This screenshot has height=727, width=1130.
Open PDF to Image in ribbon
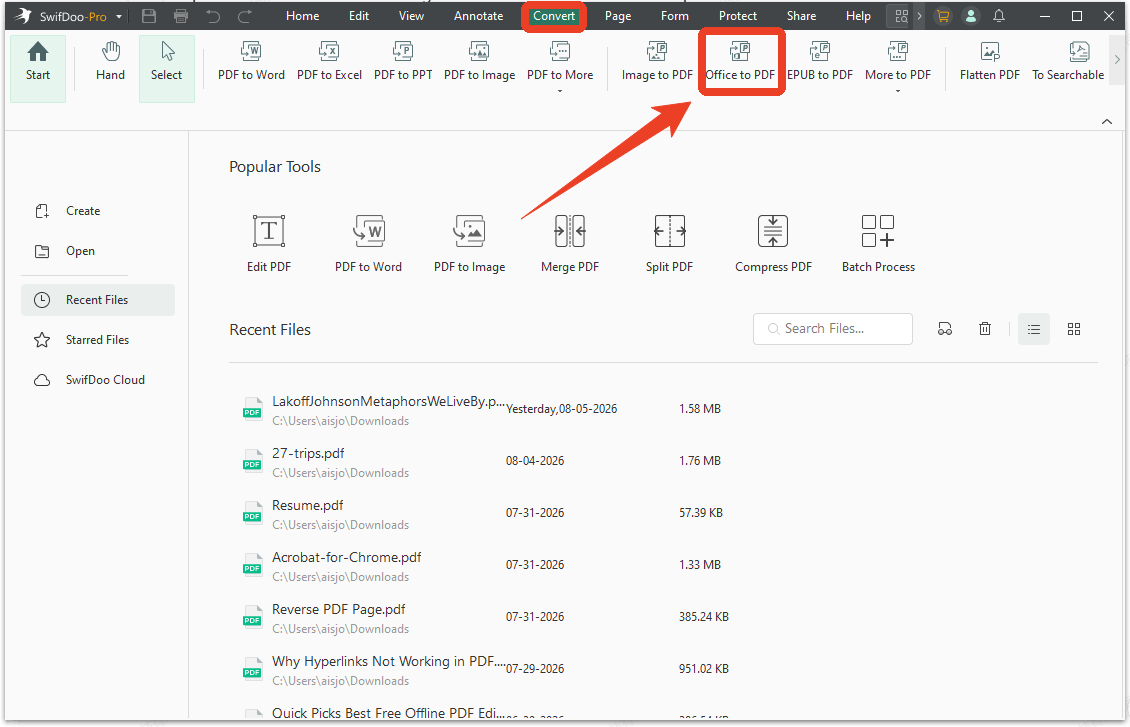click(x=479, y=61)
